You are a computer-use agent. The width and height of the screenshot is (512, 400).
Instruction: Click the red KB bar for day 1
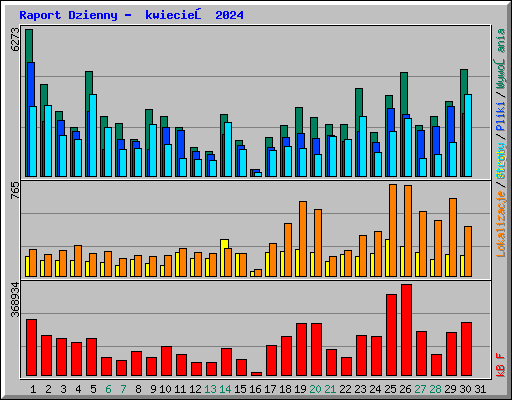(31, 348)
